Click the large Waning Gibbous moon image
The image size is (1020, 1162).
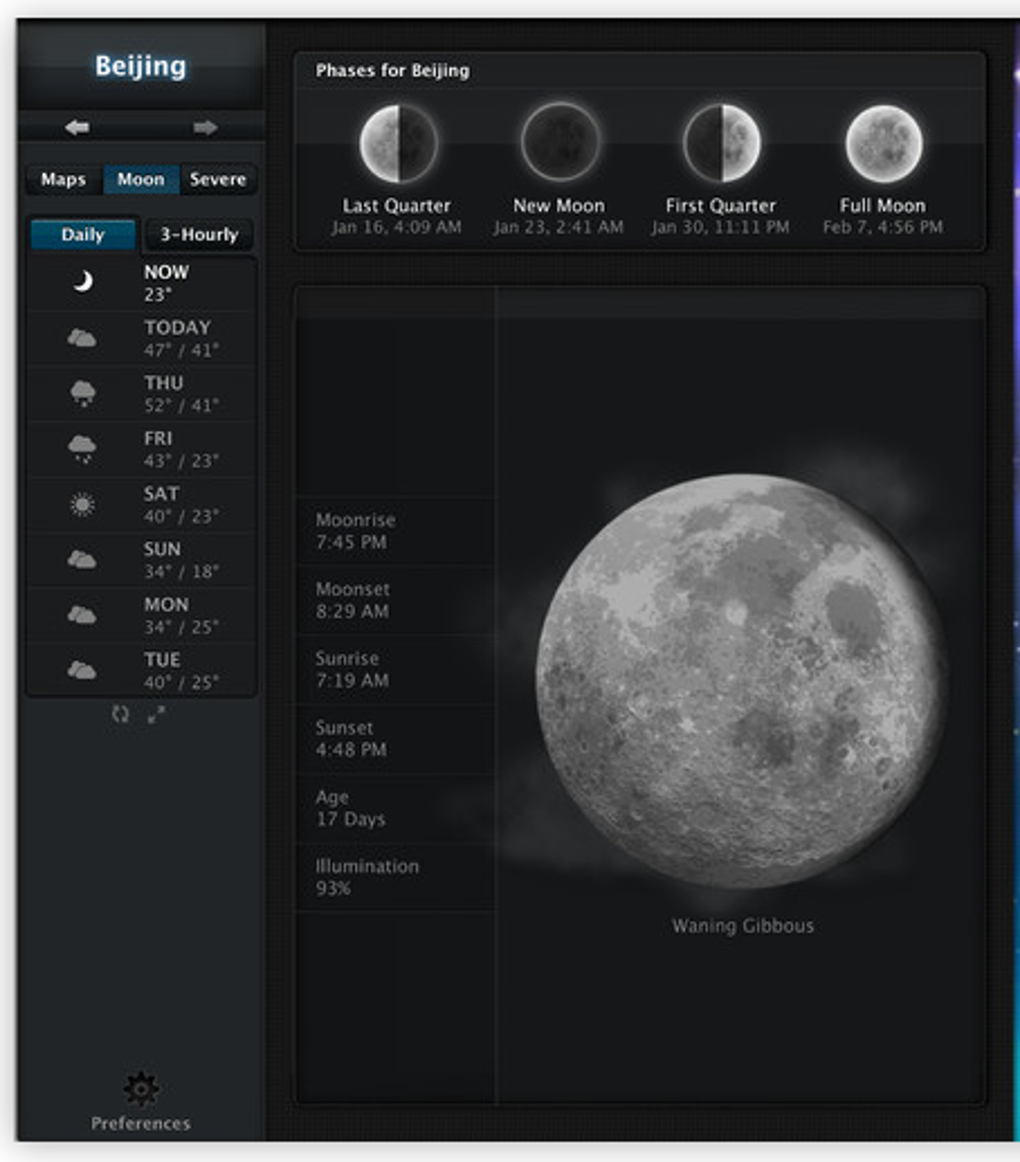[741, 680]
